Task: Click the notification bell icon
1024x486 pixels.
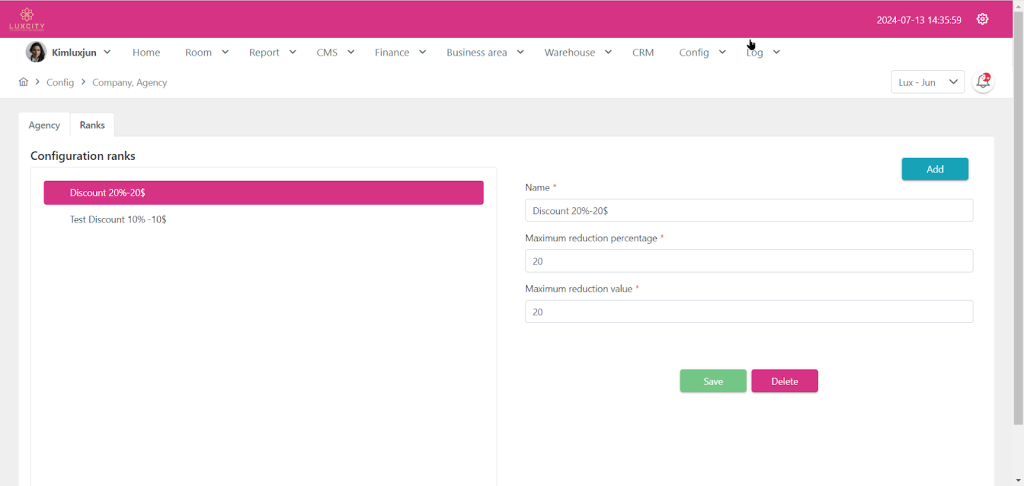Action: (x=983, y=82)
